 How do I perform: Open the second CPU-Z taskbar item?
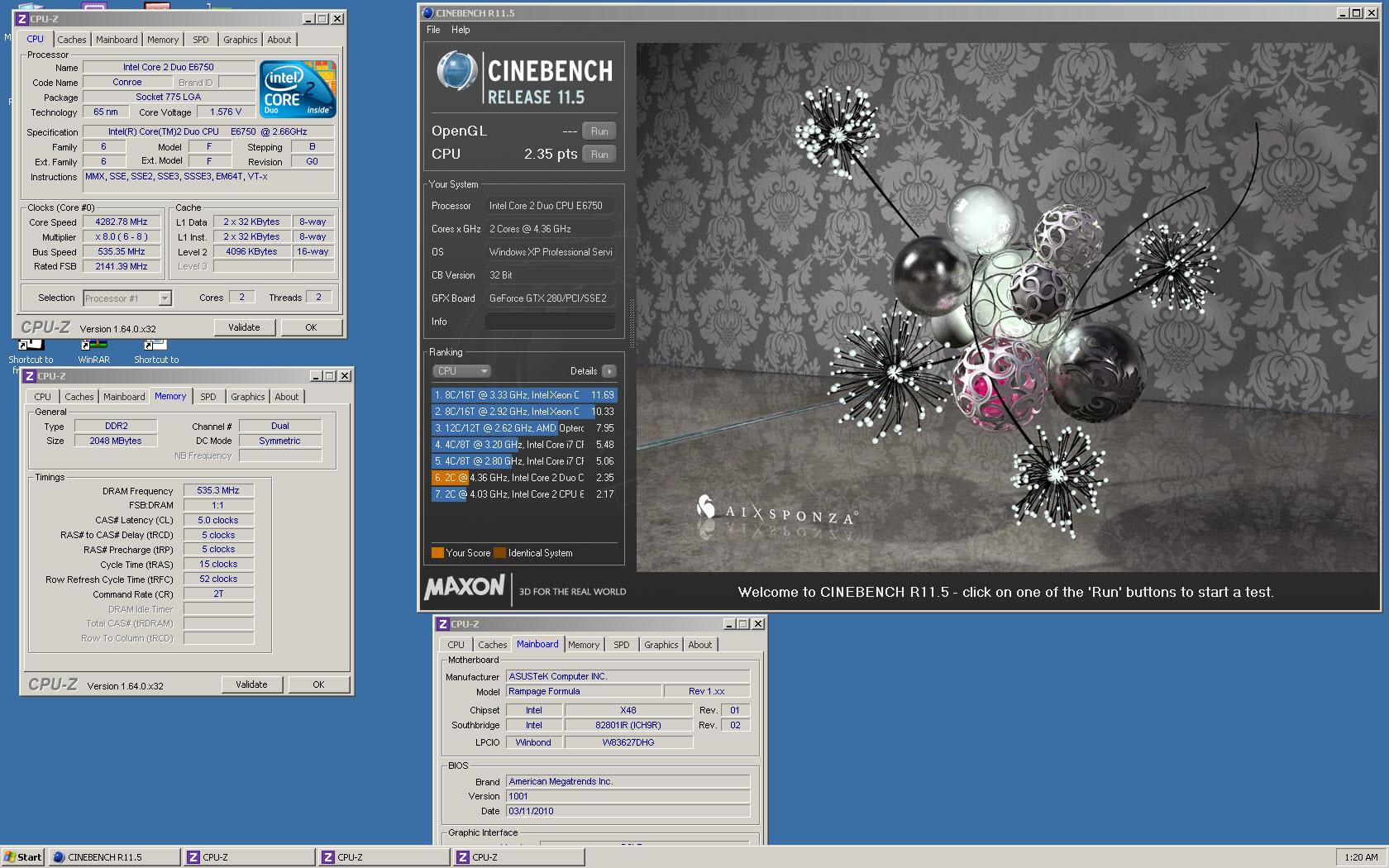click(x=384, y=857)
